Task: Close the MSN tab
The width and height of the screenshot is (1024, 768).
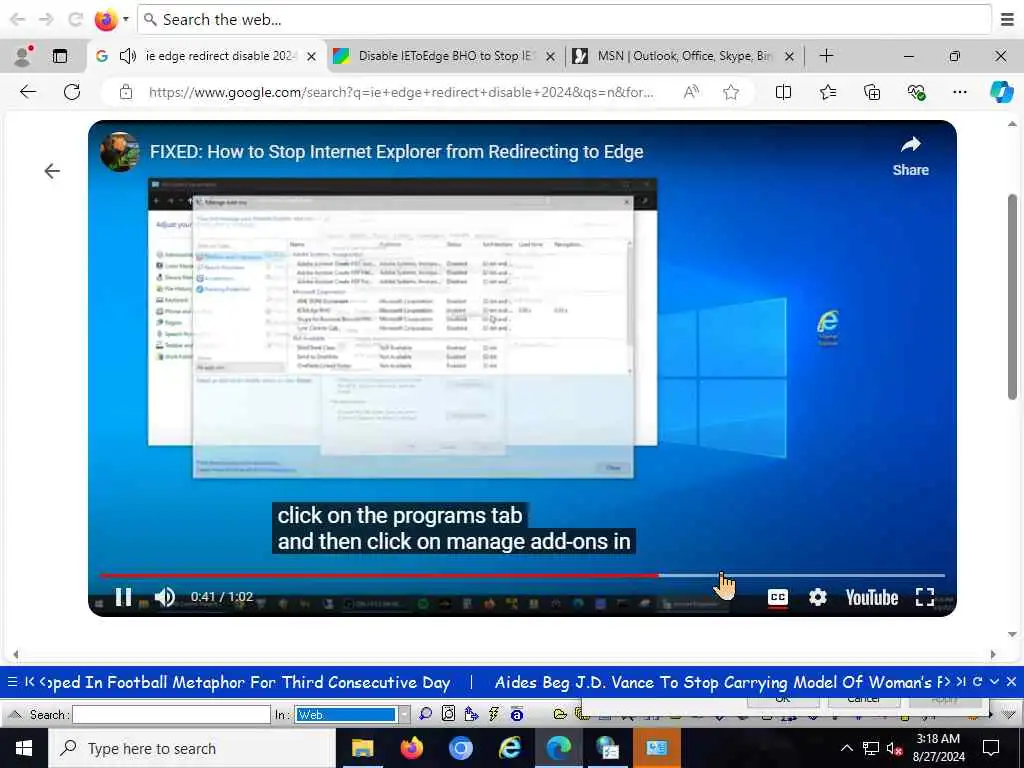Action: tap(789, 57)
